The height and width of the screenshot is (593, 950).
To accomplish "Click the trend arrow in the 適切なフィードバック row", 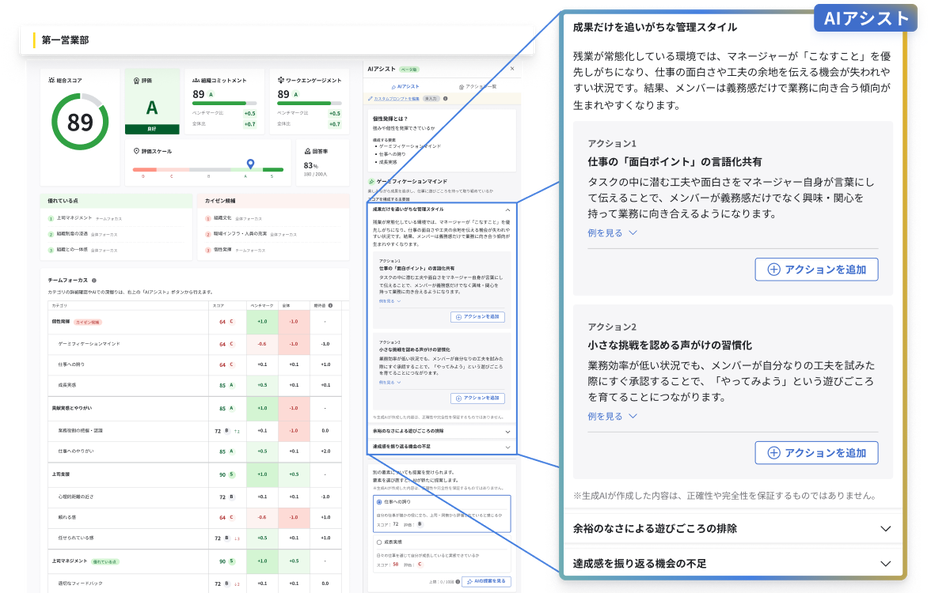I will 236,584.
